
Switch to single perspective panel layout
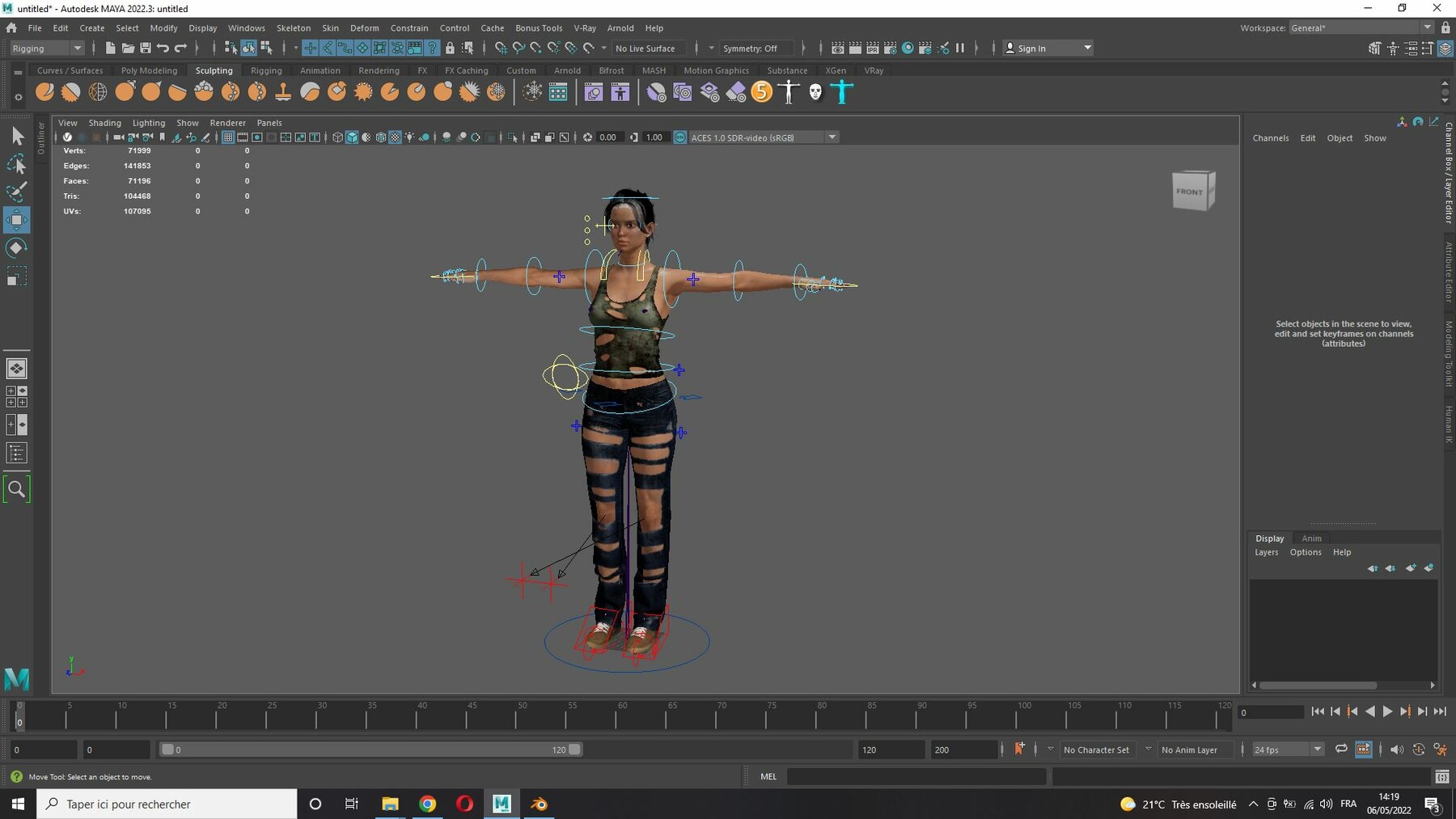coord(16,369)
